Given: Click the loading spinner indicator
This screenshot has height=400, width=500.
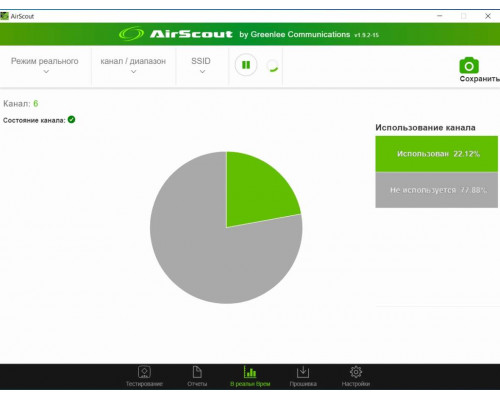Looking at the screenshot, I should click(x=272, y=66).
